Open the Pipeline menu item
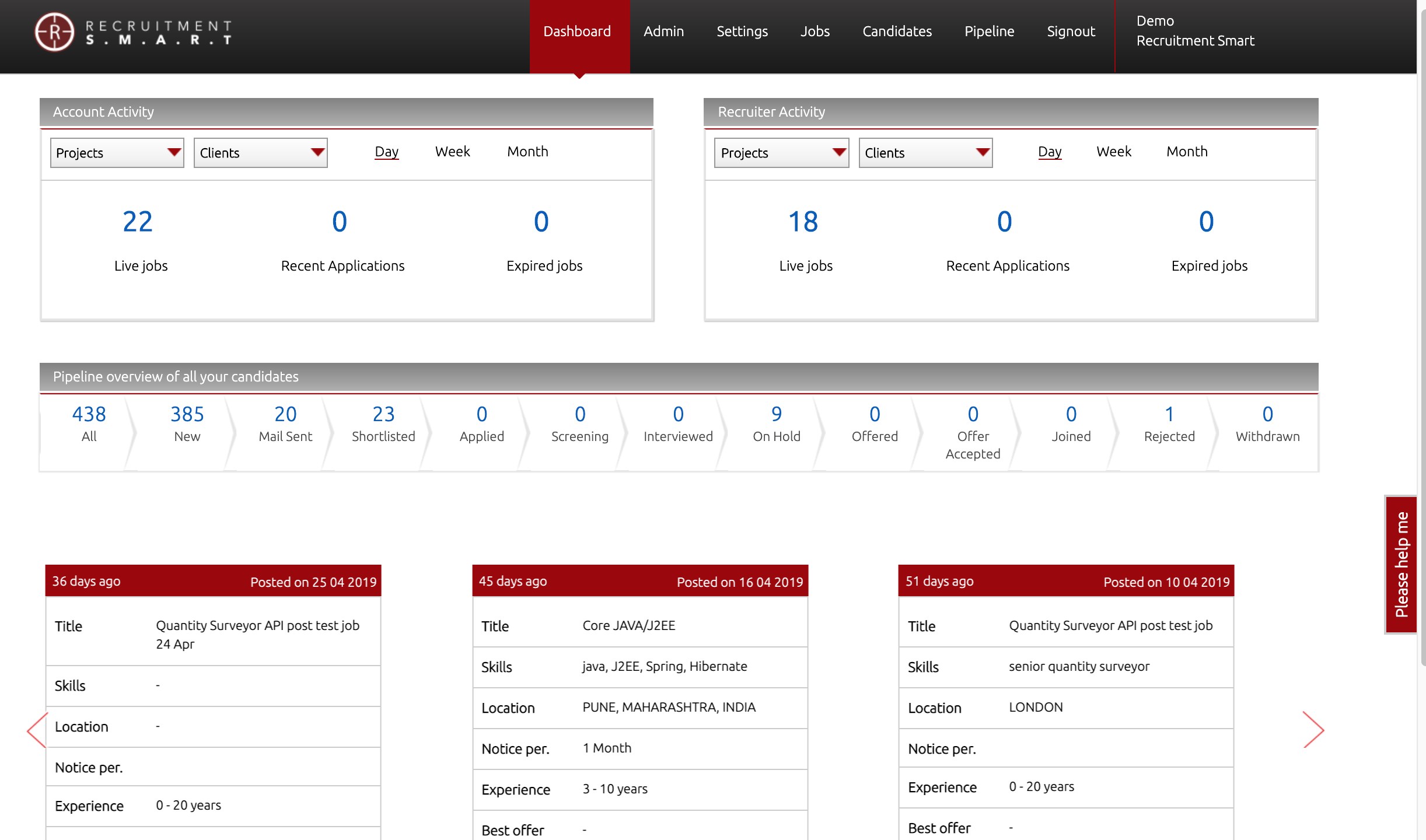The image size is (1426, 840). pyautogui.click(x=989, y=32)
